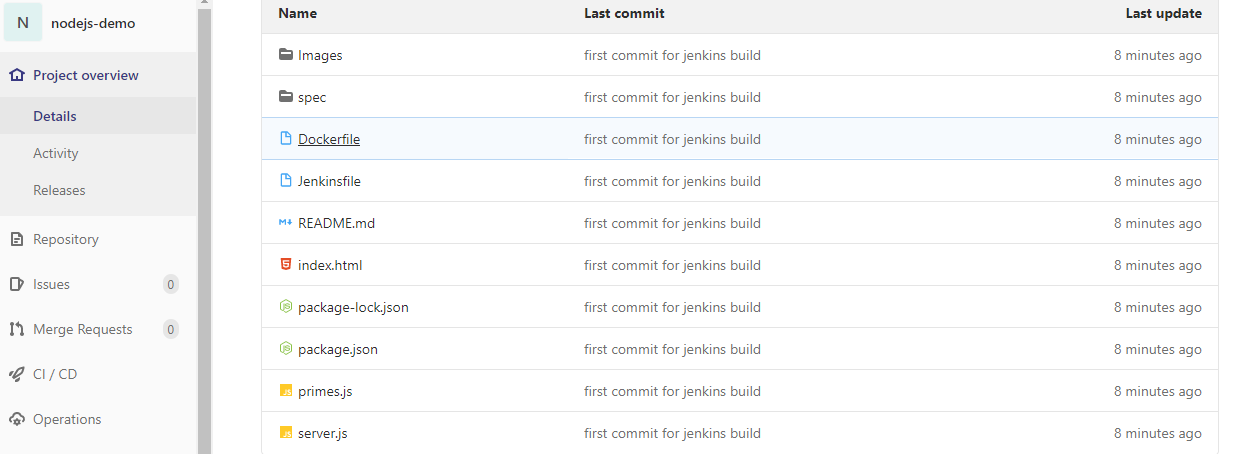Open the Jenkinsfile file link
1248x454 pixels.
pos(329,181)
